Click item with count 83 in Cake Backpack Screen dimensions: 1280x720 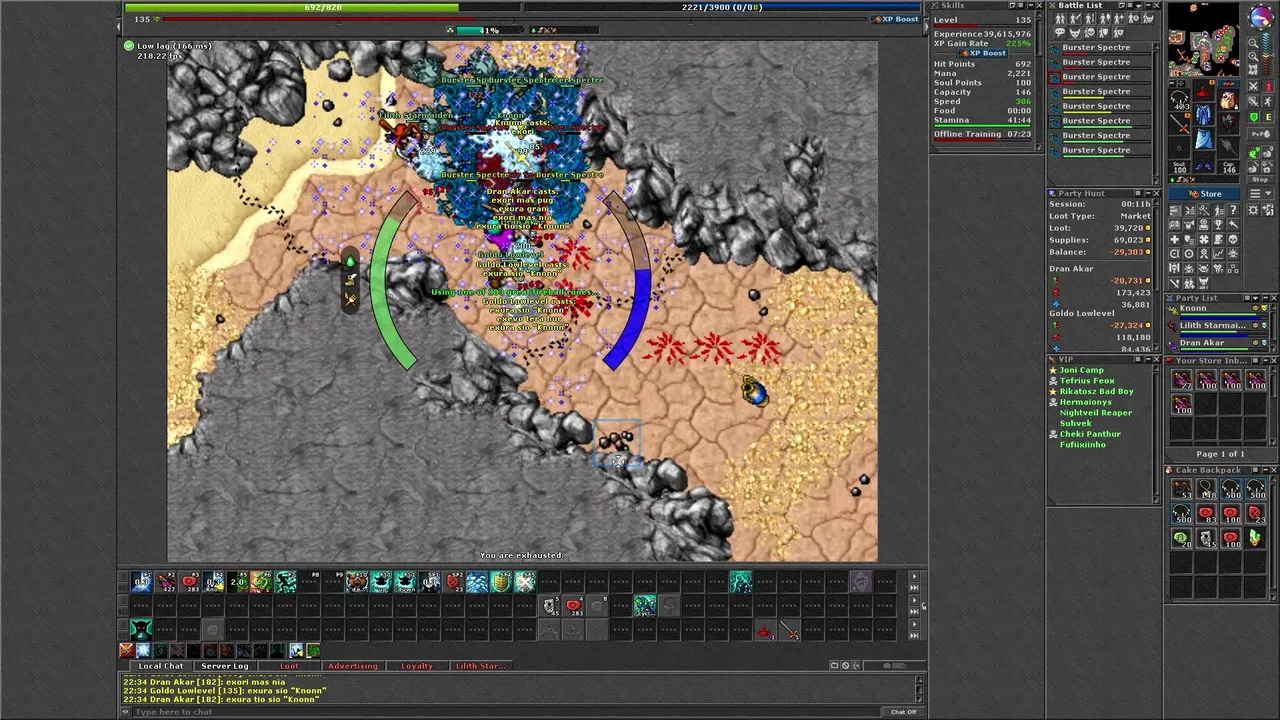pos(1206,512)
